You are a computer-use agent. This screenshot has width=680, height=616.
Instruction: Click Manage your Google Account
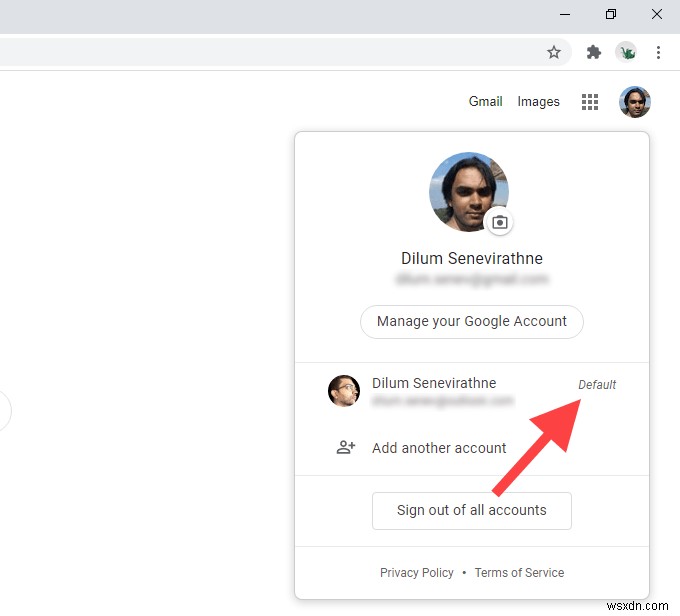click(471, 321)
